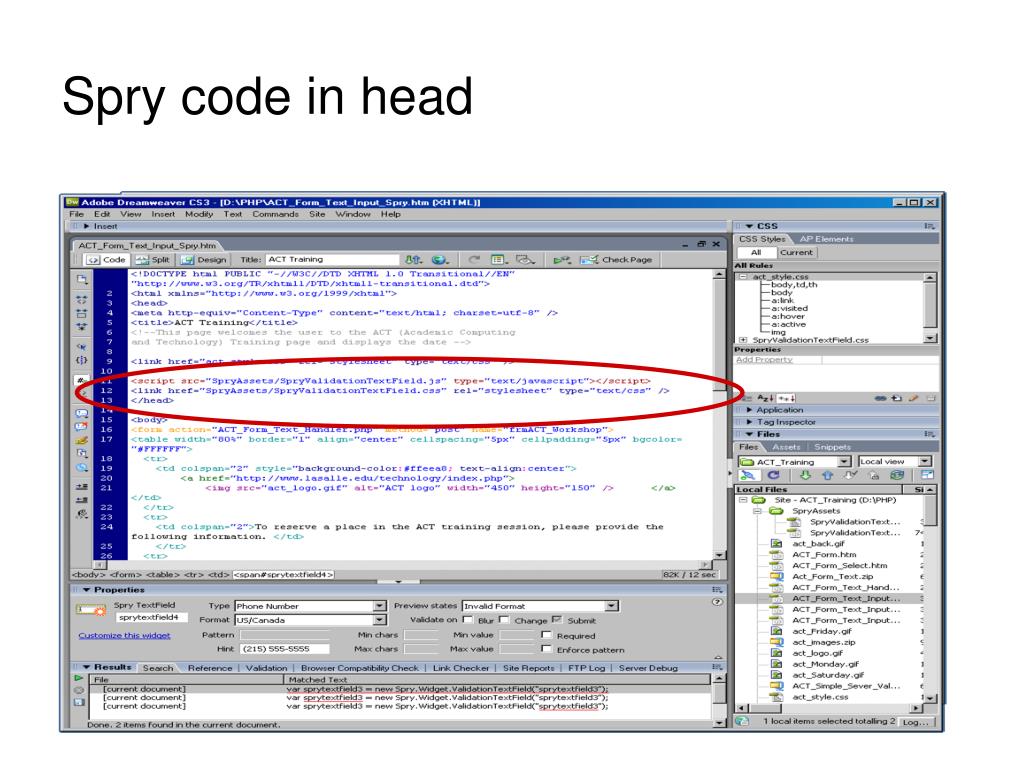1024x768 pixels.
Task: Click the Select Parent Tag coding icon
Action: click(82, 346)
